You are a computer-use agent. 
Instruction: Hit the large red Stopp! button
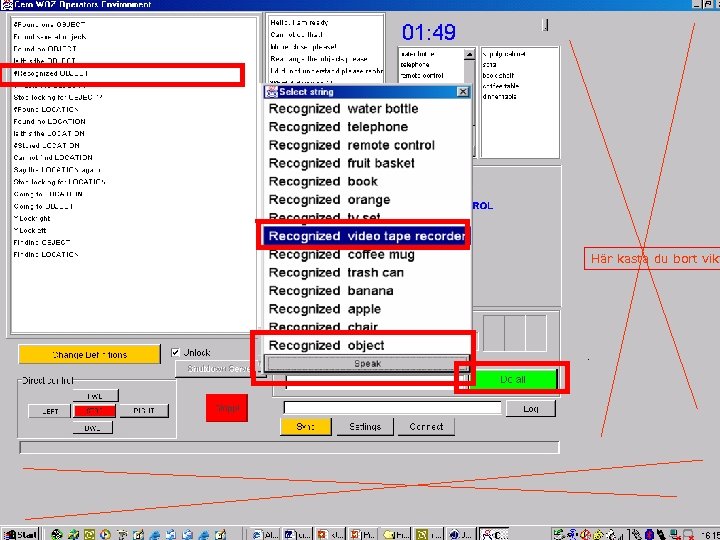227,408
